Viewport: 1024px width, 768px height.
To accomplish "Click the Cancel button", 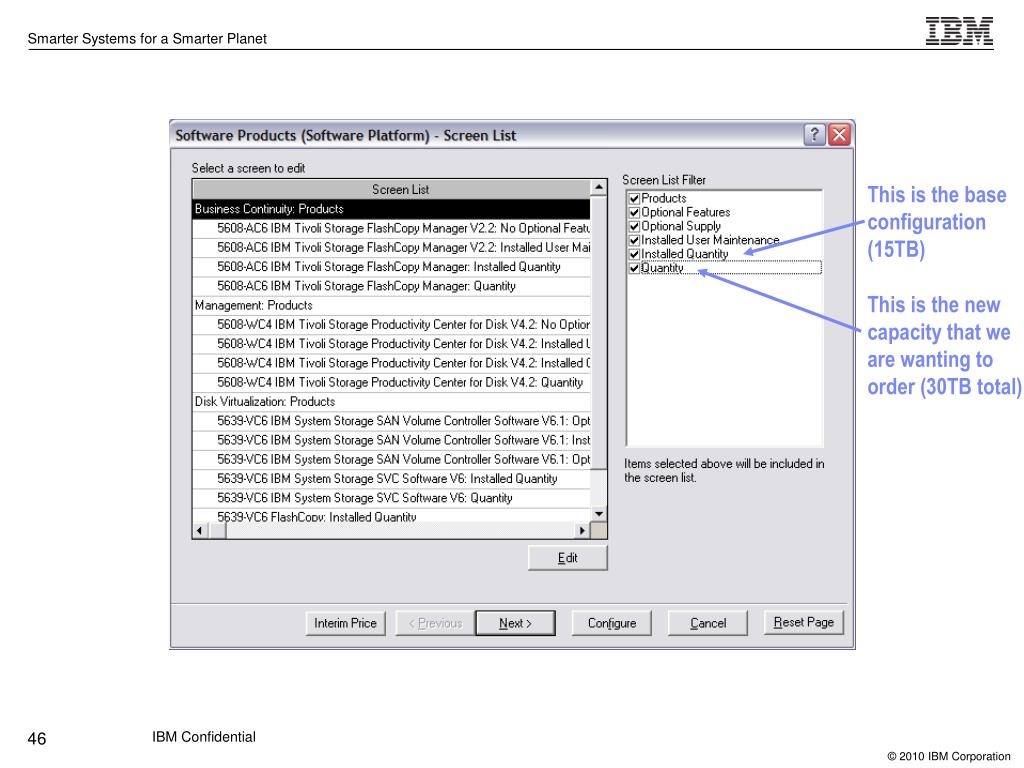I will (x=708, y=623).
